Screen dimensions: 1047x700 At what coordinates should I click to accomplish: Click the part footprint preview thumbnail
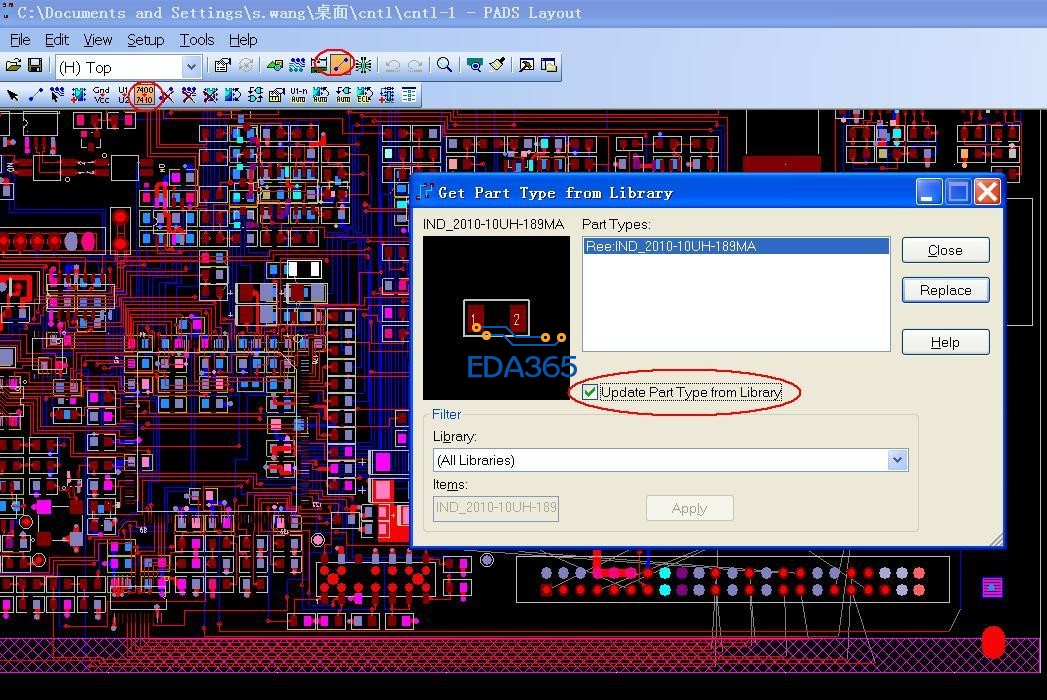496,318
